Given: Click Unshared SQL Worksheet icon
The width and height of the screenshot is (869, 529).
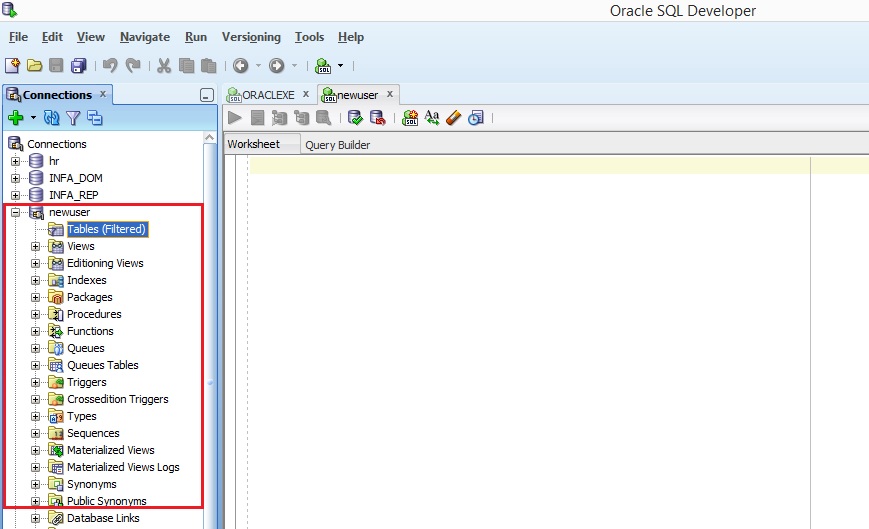Looking at the screenshot, I should point(410,117).
